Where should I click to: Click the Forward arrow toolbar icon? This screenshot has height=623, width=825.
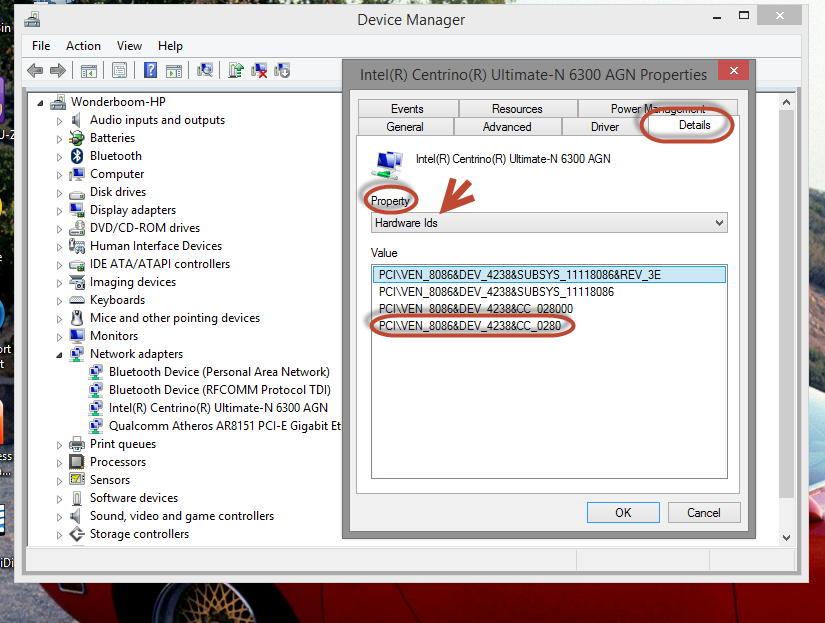[x=57, y=70]
